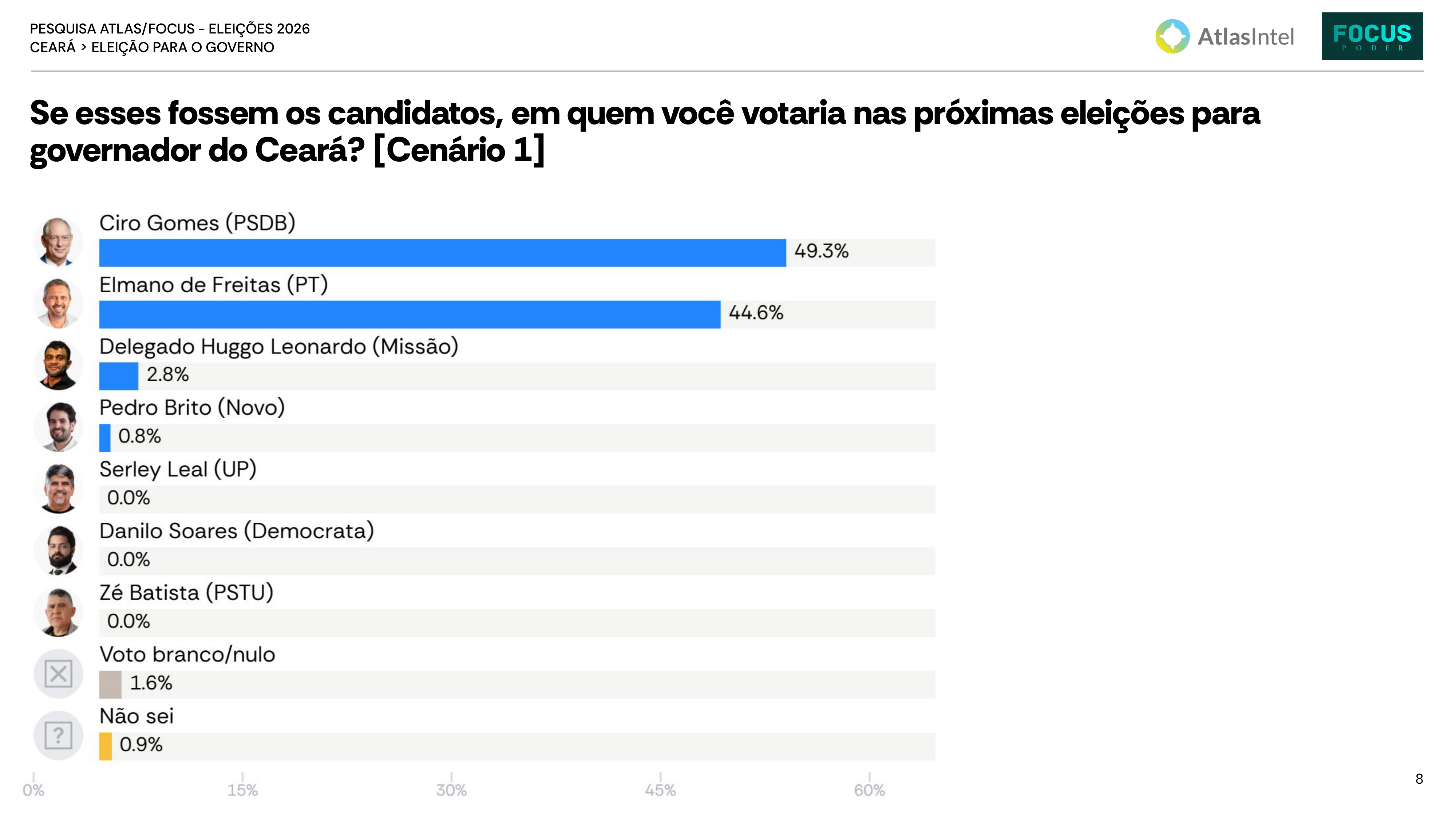Select Elmano de Freitas candidate photo
The height and width of the screenshot is (819, 1456).
tap(58, 304)
